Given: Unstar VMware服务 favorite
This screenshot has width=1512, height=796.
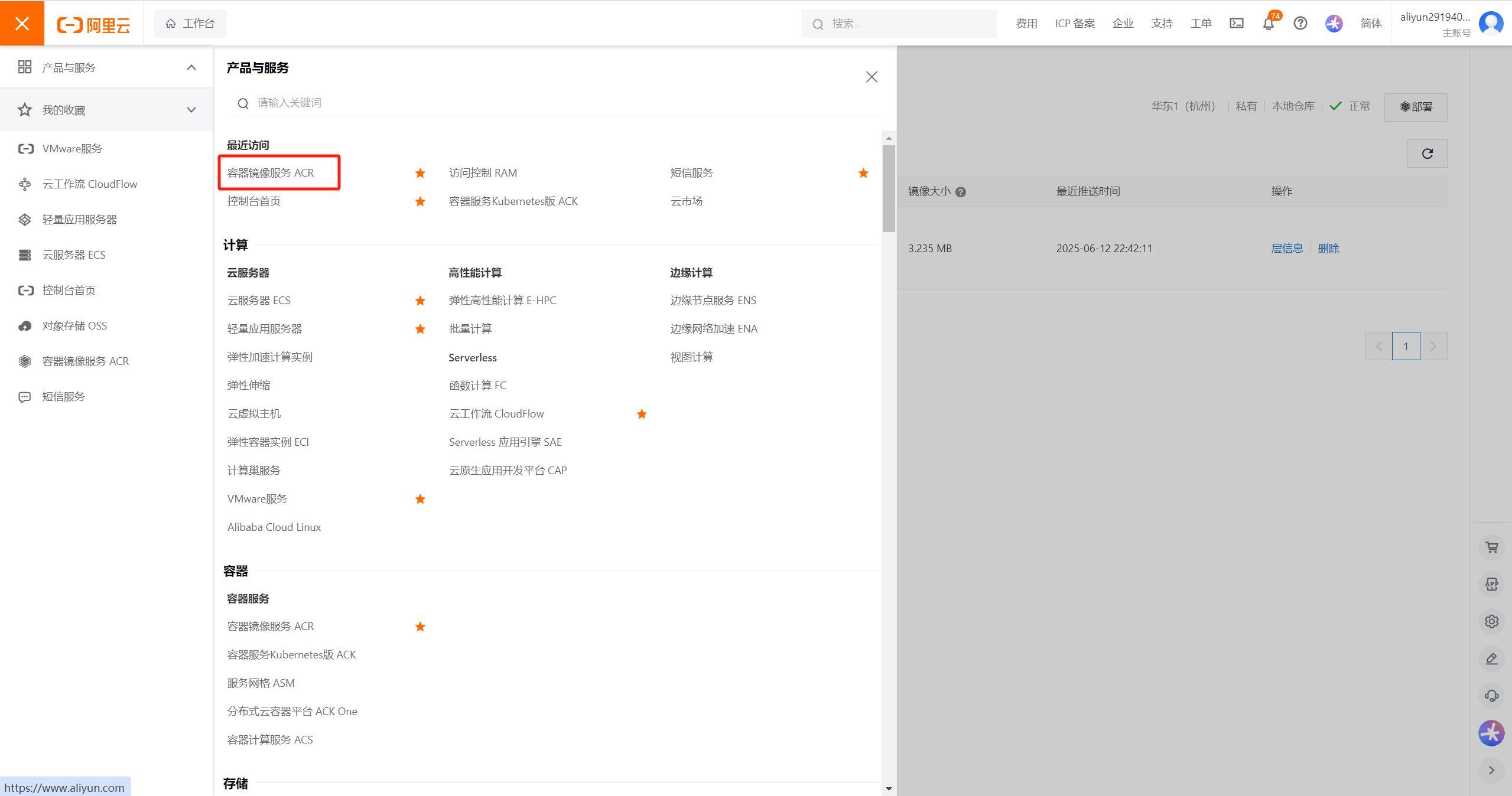Looking at the screenshot, I should pyautogui.click(x=420, y=499).
